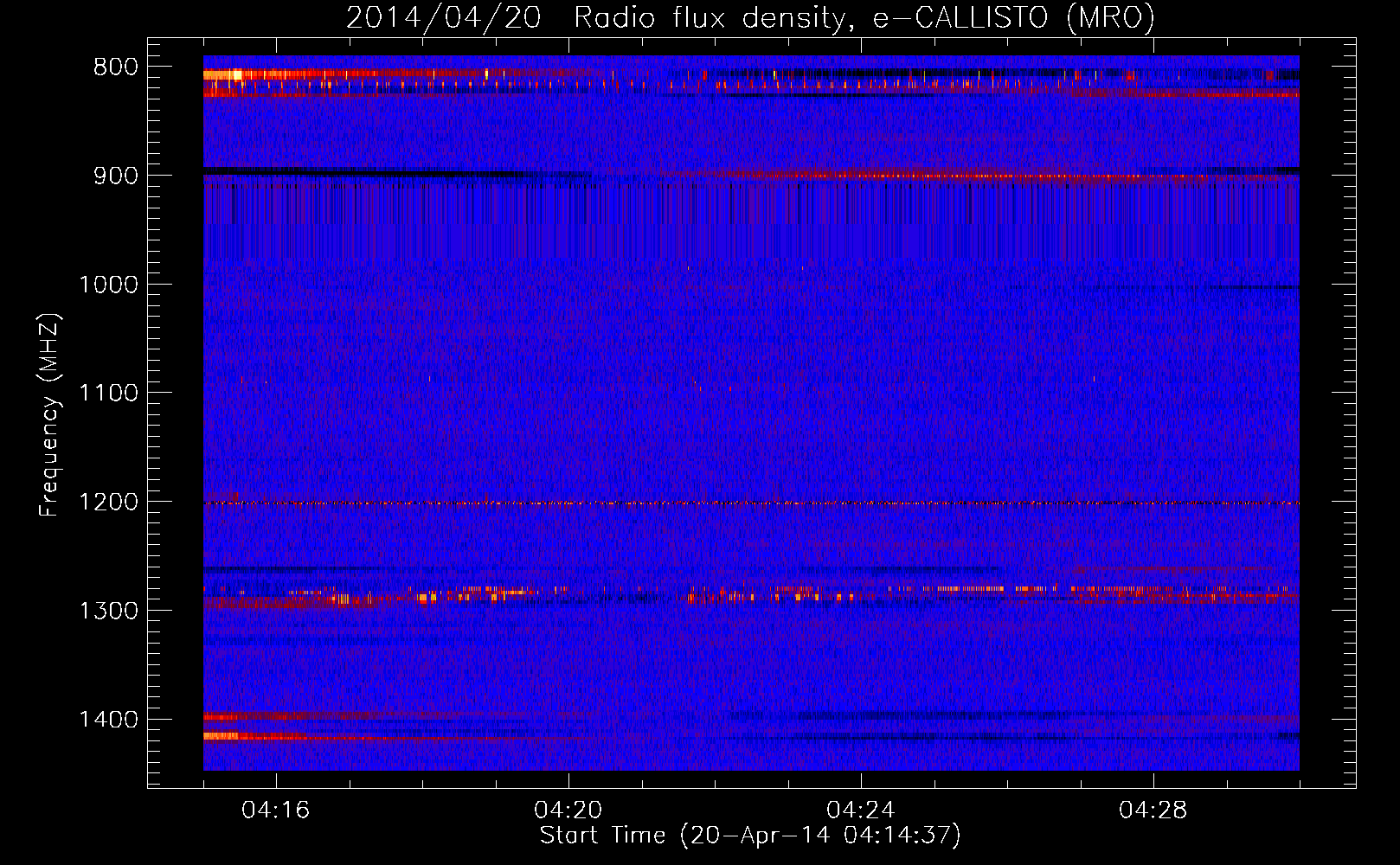Click the "Start Time (20-Apr-14 04:14:37)" label

tap(750, 836)
